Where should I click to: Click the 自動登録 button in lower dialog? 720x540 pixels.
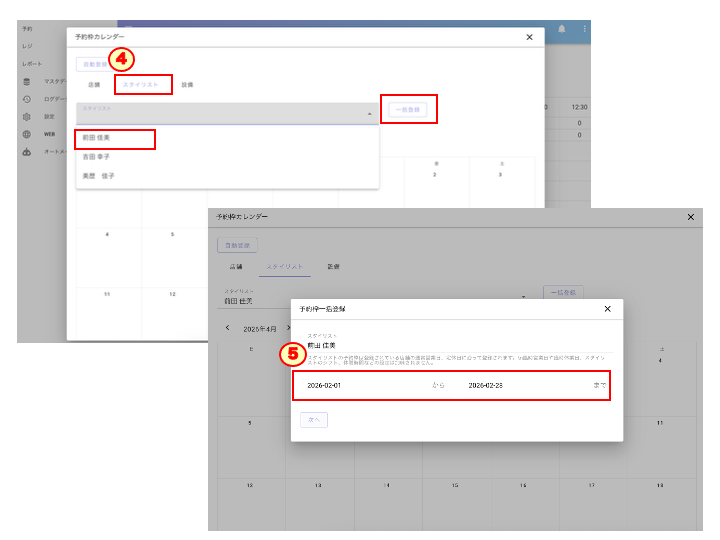click(238, 244)
